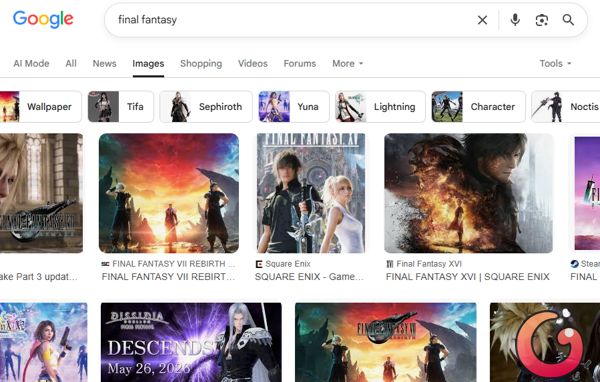The width and height of the screenshot is (600, 382).
Task: Open 'FINAL FANTASY XVI | SQUARE ENIX' title
Action: tap(468, 277)
